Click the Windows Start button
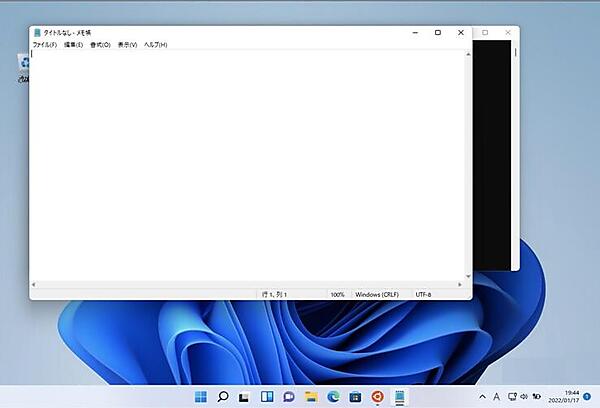This screenshot has width=600, height=408. pos(201,397)
